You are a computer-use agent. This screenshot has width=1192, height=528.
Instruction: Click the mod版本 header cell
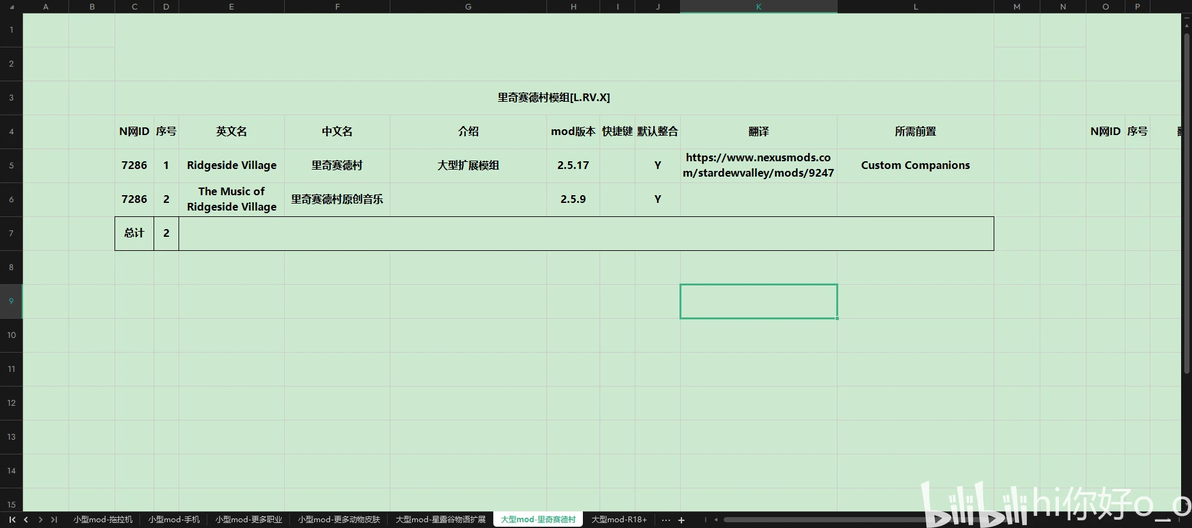tap(573, 131)
